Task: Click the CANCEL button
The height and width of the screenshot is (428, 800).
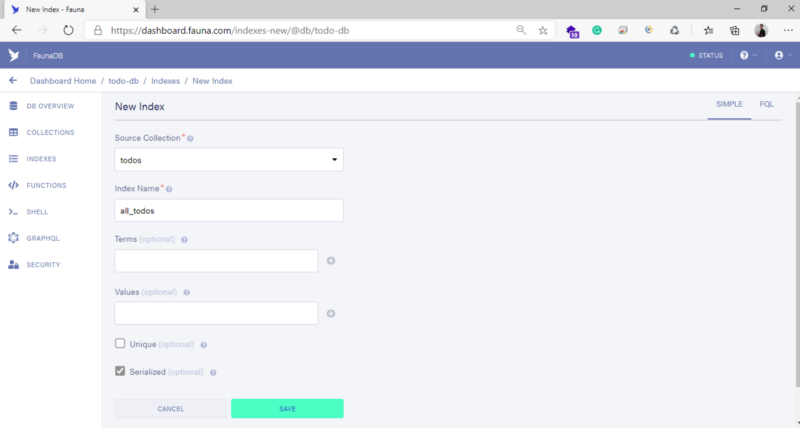Action: tap(170, 409)
